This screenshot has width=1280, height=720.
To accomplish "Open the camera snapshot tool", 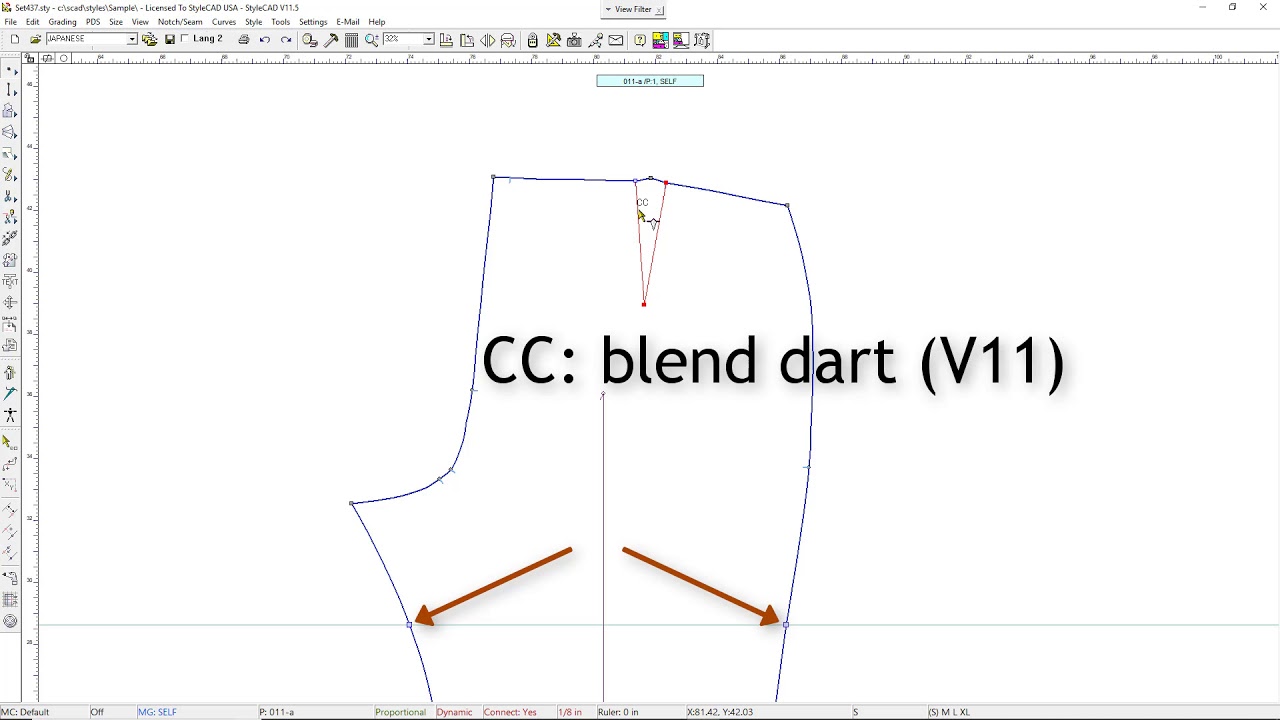I will point(574,40).
